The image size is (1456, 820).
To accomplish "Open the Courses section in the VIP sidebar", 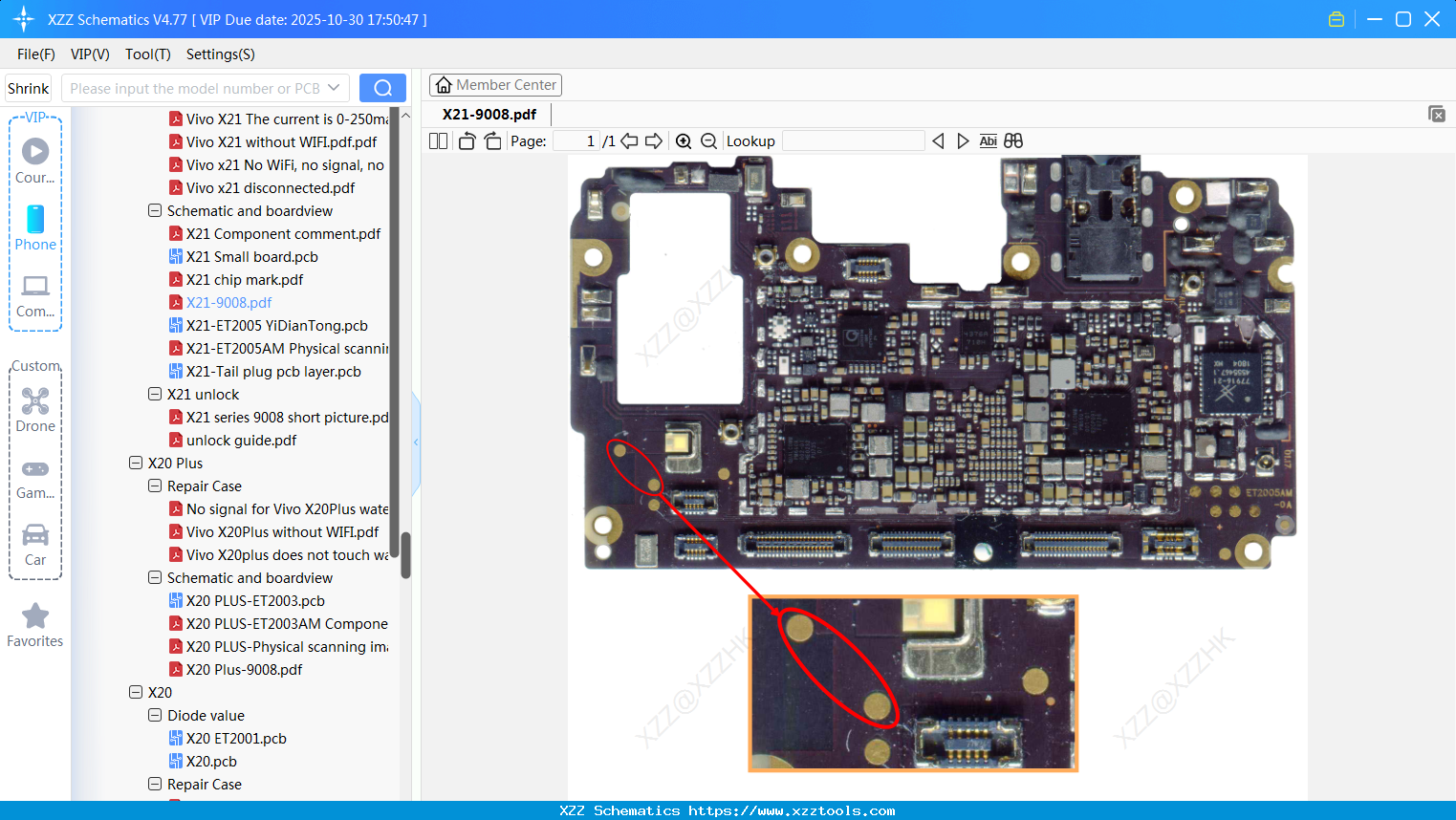I will point(35,161).
